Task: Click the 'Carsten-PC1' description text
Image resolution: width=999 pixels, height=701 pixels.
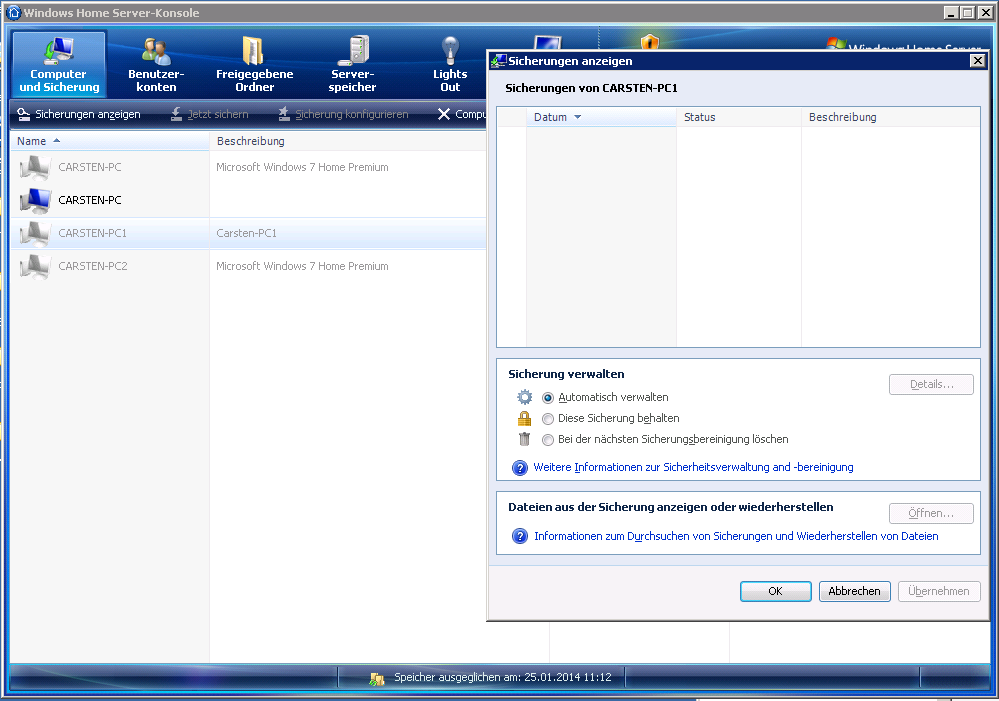Action: pos(247,233)
